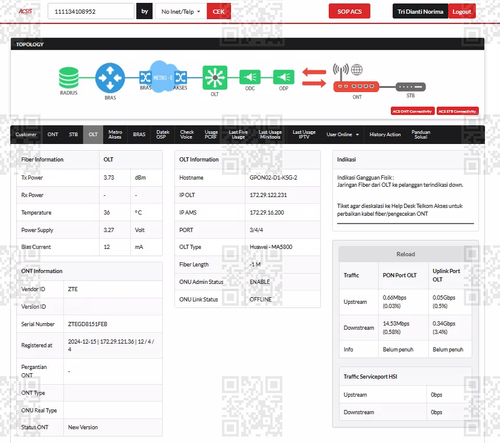The width and height of the screenshot is (500, 443).
Task: Open the STB tab
Action: click(73, 134)
